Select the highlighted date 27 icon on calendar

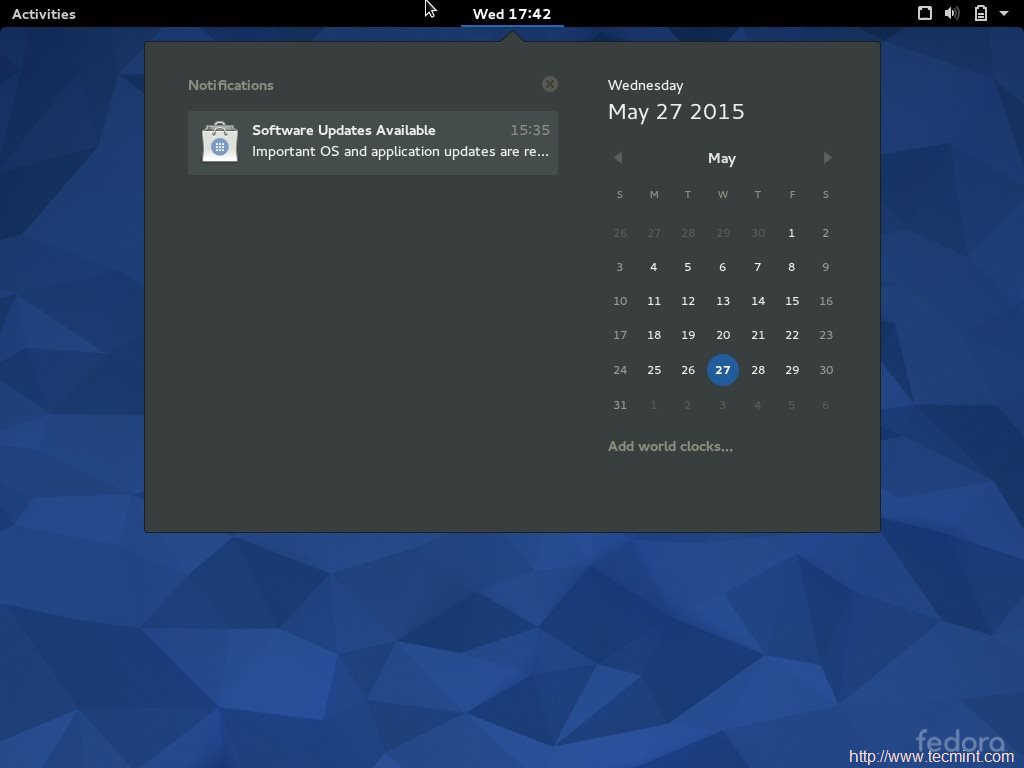pos(722,369)
